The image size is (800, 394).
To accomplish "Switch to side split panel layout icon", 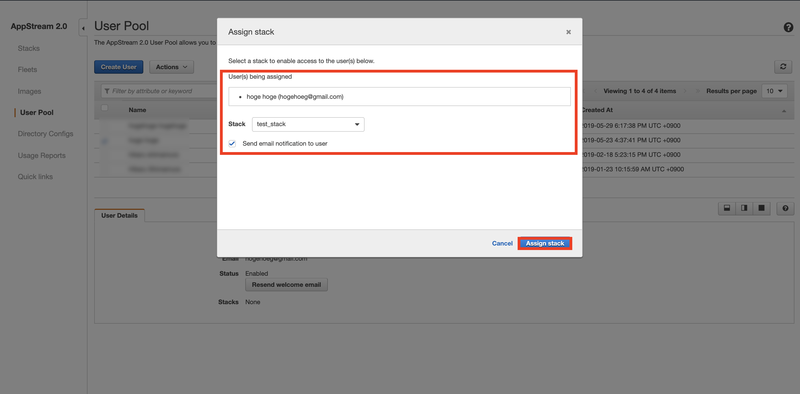I will pyautogui.click(x=744, y=208).
